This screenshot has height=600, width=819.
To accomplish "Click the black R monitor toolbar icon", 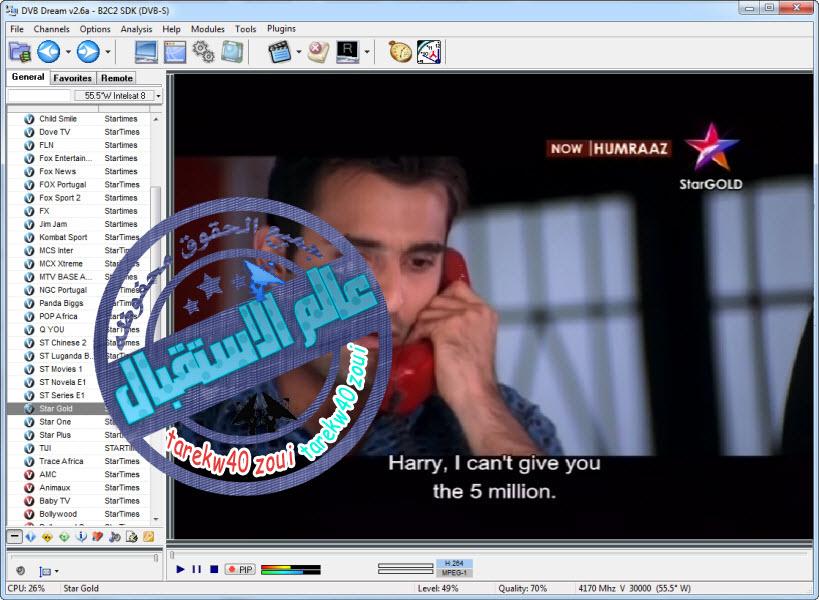I will click(x=348, y=52).
